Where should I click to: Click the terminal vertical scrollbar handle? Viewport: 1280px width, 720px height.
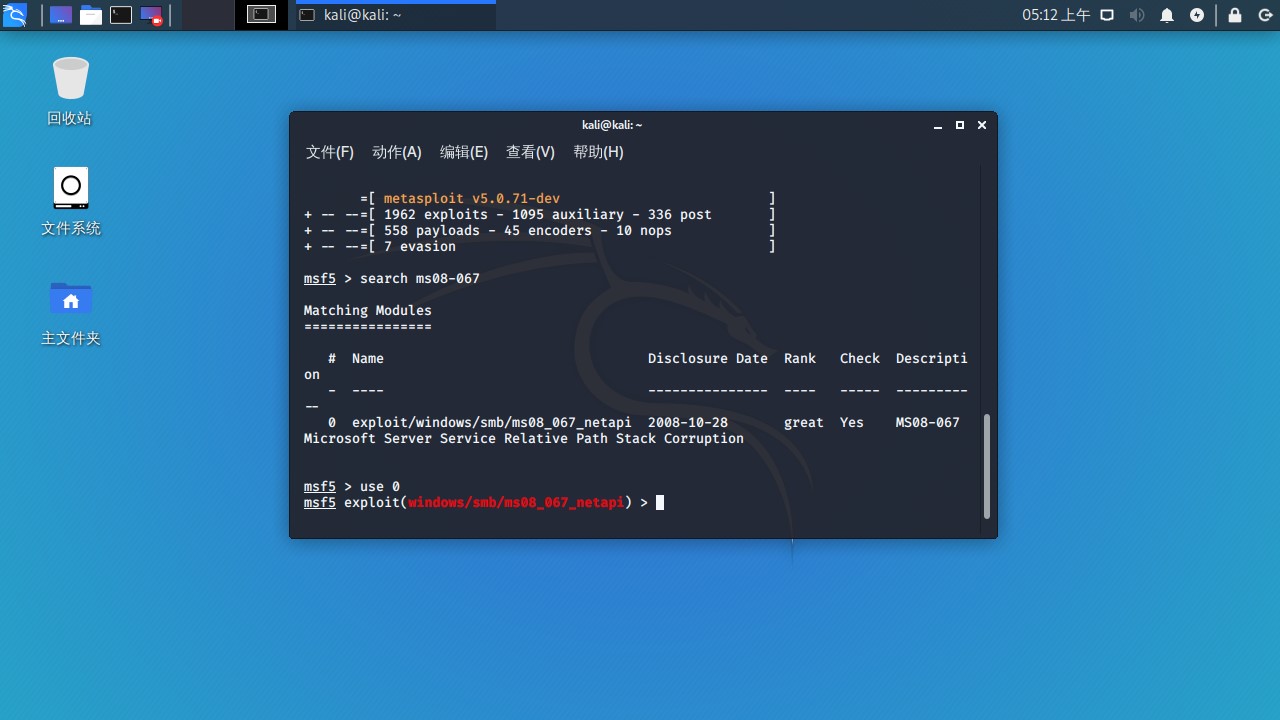tap(987, 467)
